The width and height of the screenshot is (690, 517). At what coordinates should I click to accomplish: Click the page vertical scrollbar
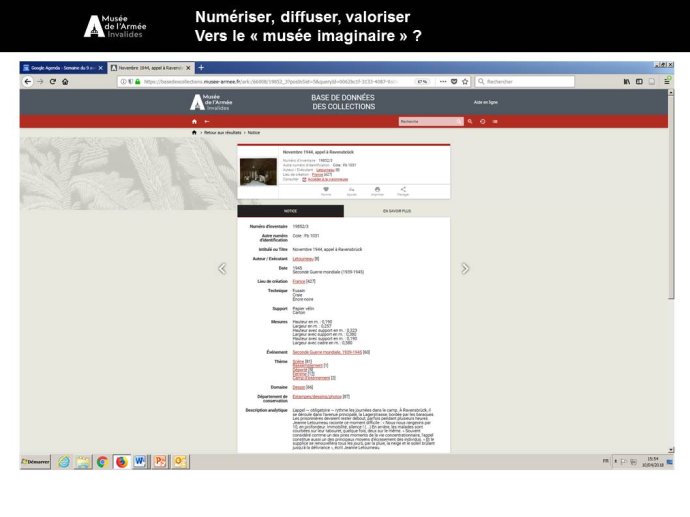click(671, 198)
